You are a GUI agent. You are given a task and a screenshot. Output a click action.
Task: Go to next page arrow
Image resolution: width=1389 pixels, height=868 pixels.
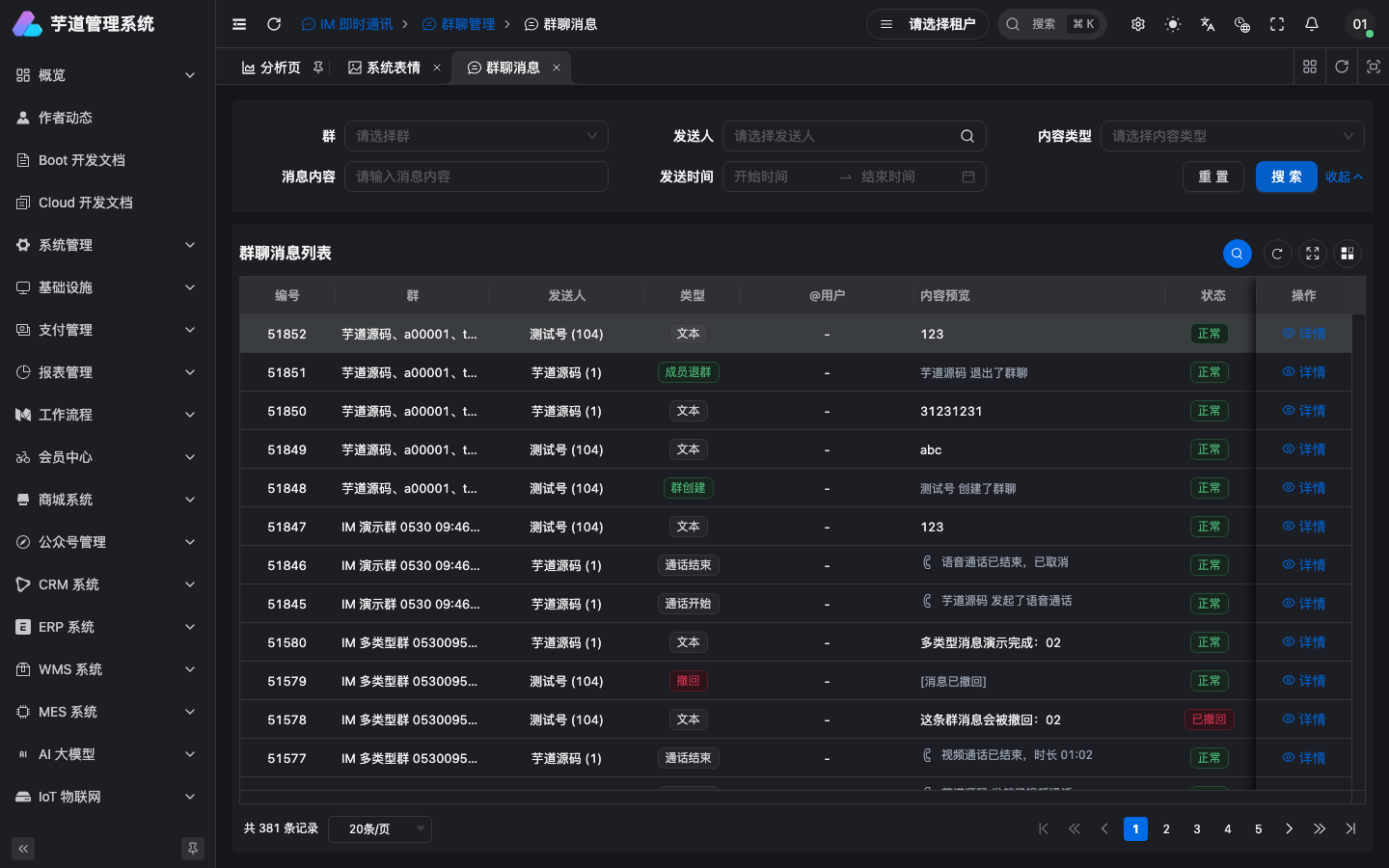1289,828
